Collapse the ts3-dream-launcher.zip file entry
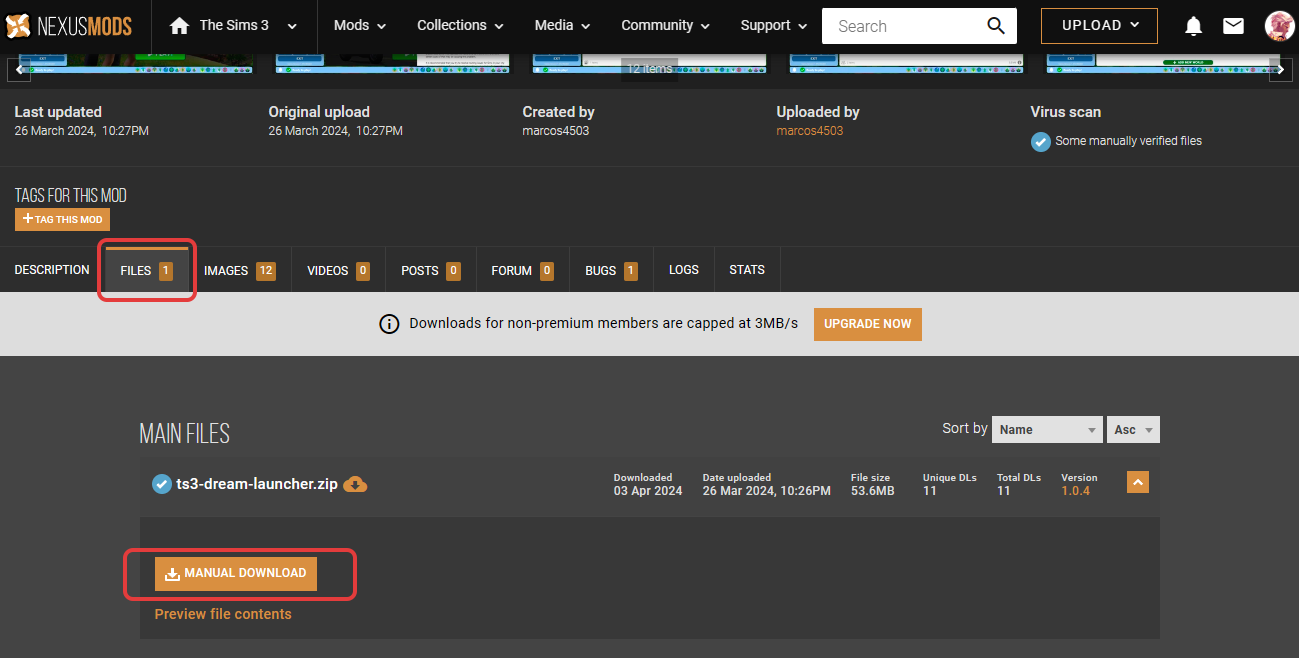The height and width of the screenshot is (658, 1299). pyautogui.click(x=1138, y=482)
